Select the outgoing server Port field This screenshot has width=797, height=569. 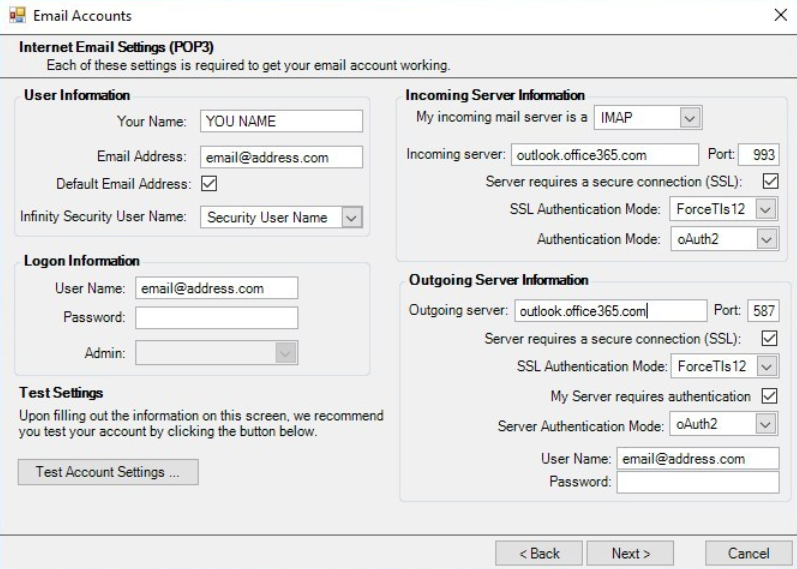pos(763,310)
